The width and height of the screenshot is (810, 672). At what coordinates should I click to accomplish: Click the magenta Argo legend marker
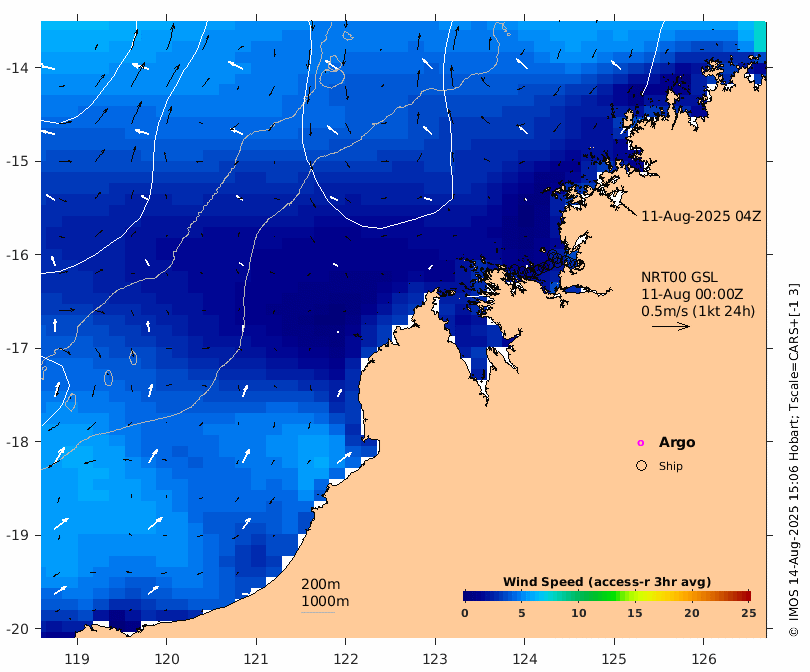tap(641, 443)
